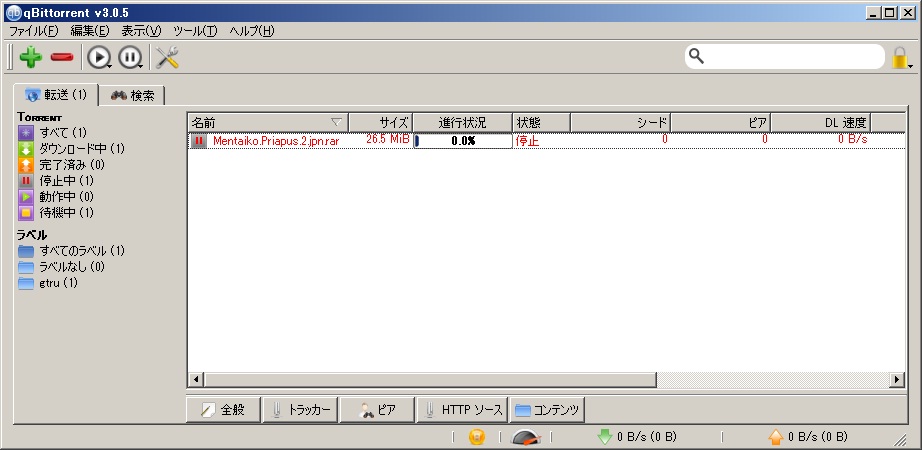Click the orange connection status icon

coord(477,437)
